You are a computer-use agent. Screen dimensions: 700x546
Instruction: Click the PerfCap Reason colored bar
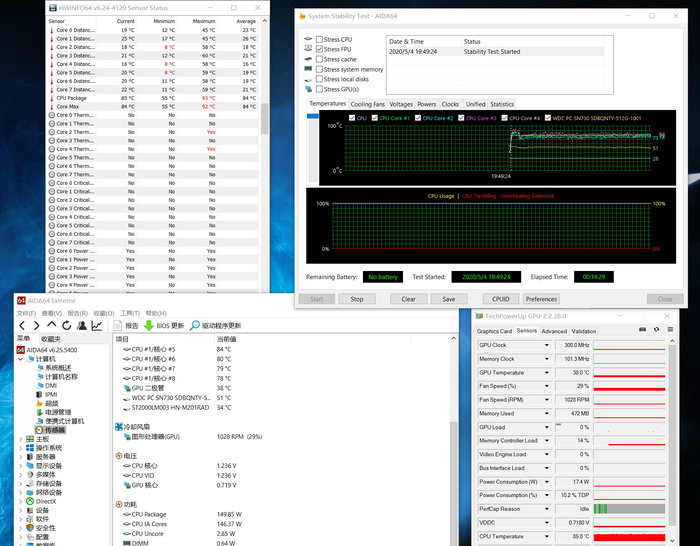pyautogui.click(x=629, y=509)
